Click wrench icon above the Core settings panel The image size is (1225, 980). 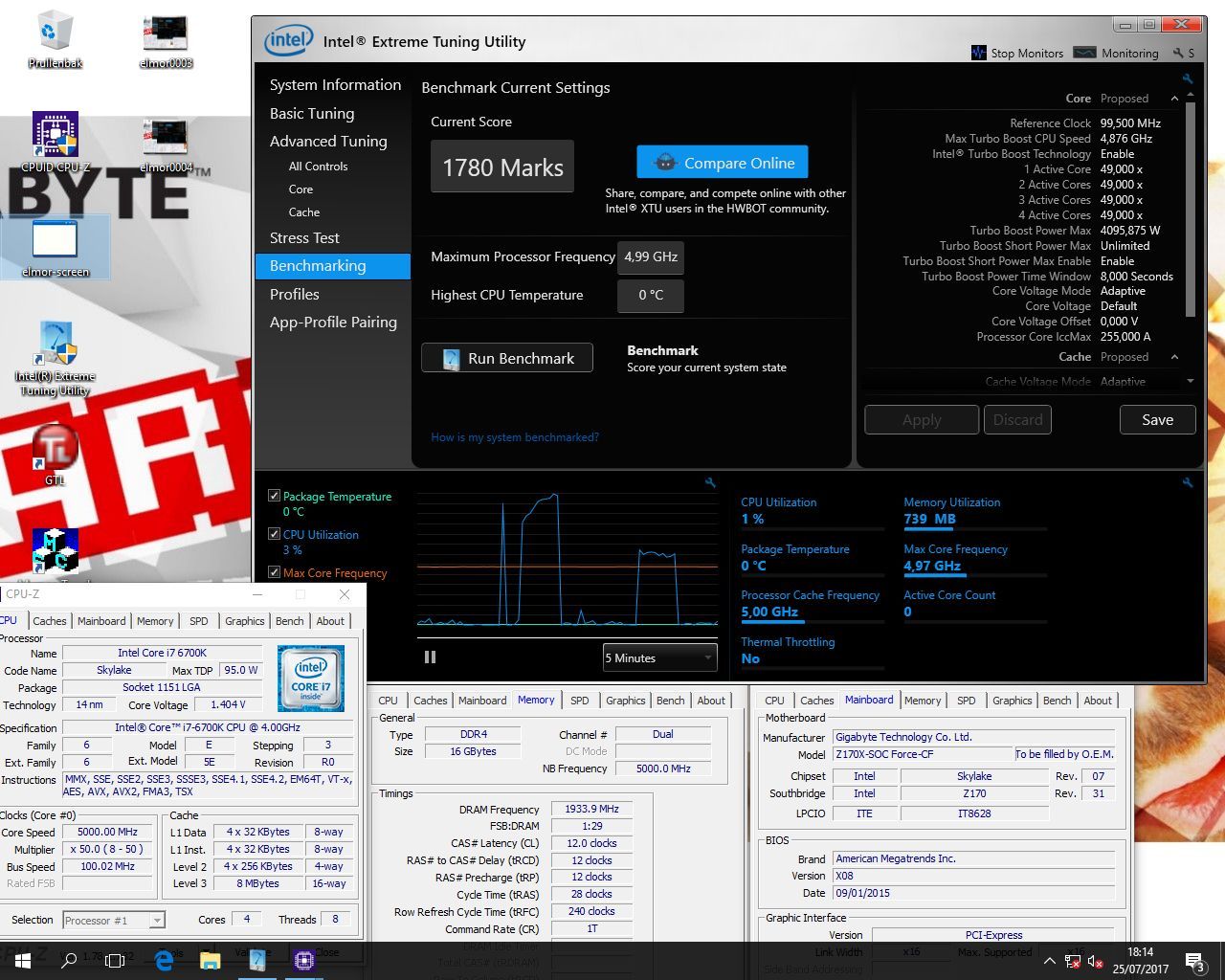point(1188,78)
